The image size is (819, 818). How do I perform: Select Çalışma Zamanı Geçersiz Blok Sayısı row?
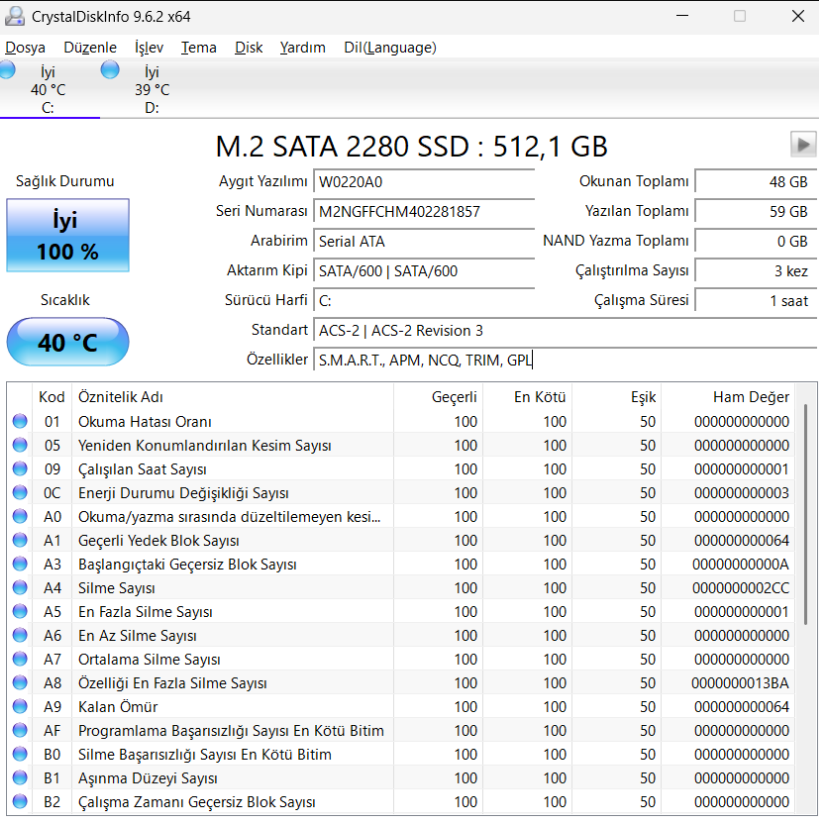click(401, 802)
